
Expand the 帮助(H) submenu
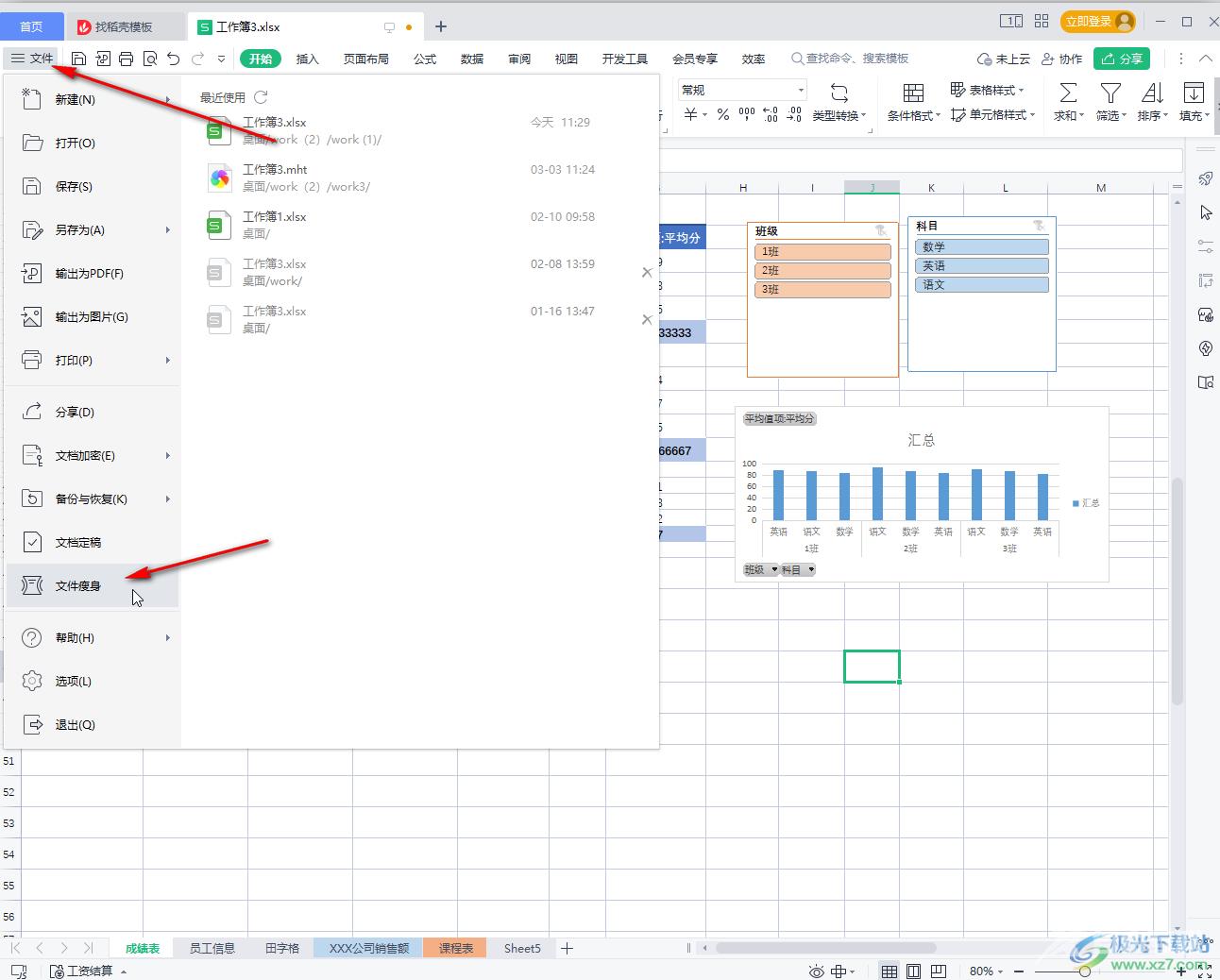click(x=168, y=637)
